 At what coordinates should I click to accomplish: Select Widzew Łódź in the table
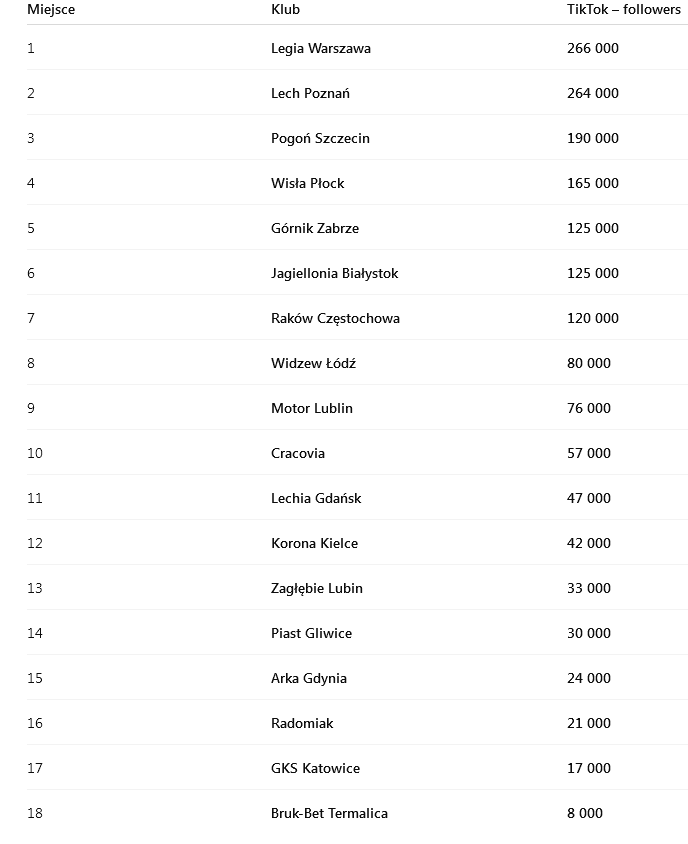tap(313, 363)
